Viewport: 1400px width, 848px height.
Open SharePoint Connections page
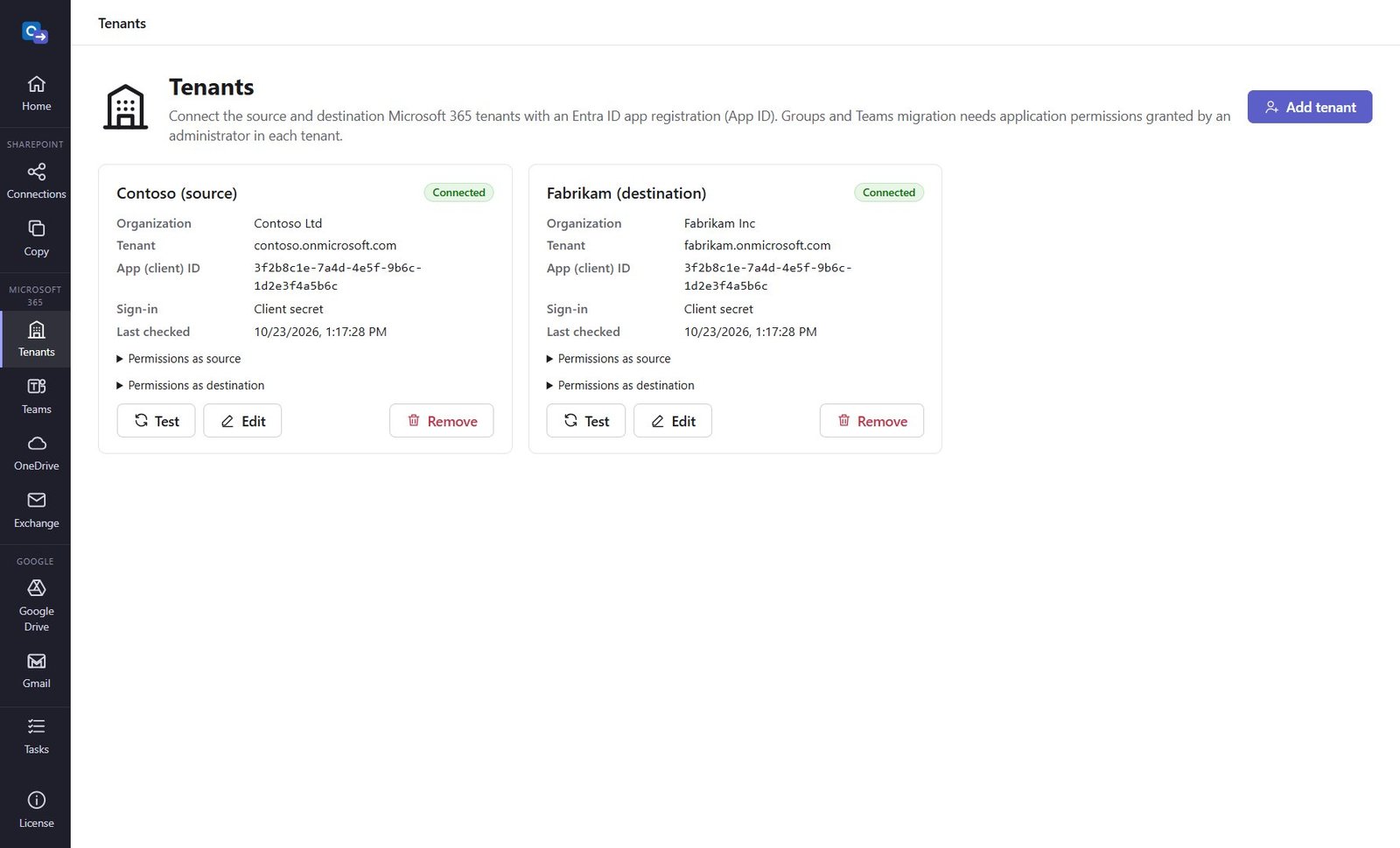click(x=36, y=181)
